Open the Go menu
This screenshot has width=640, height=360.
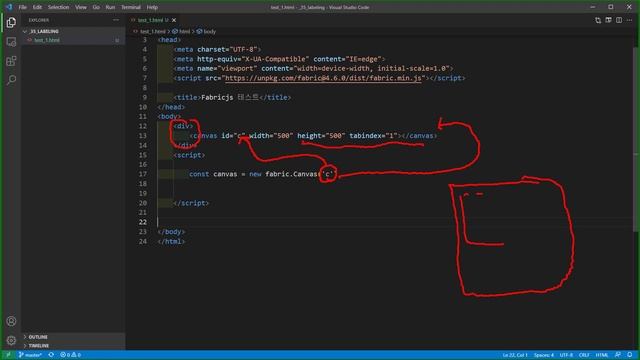(x=96, y=7)
